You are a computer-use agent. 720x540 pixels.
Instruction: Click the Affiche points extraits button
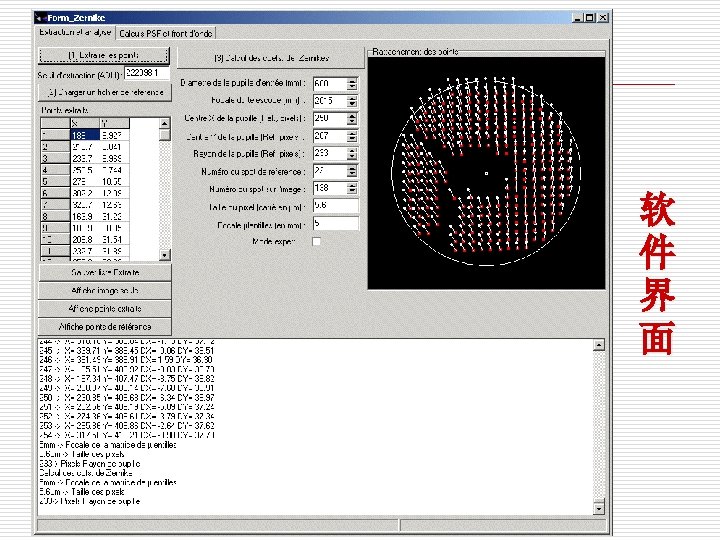[105, 309]
